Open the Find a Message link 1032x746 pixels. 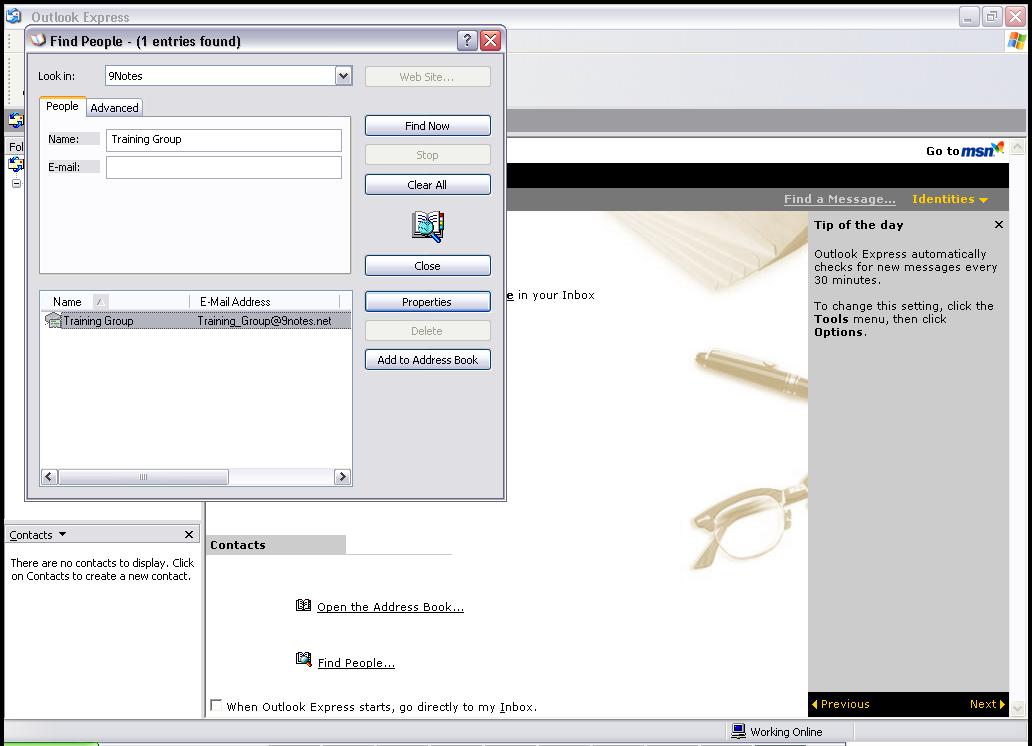839,199
